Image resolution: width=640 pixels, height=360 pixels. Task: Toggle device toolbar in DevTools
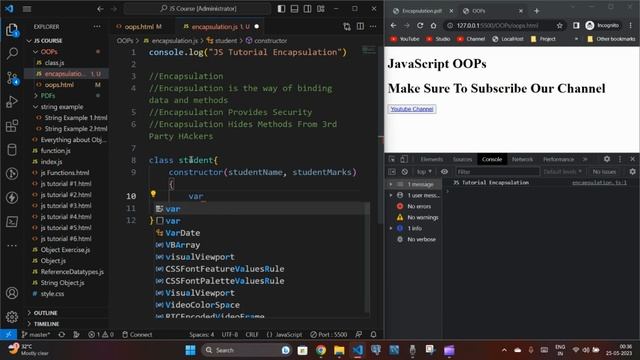tap(404, 159)
